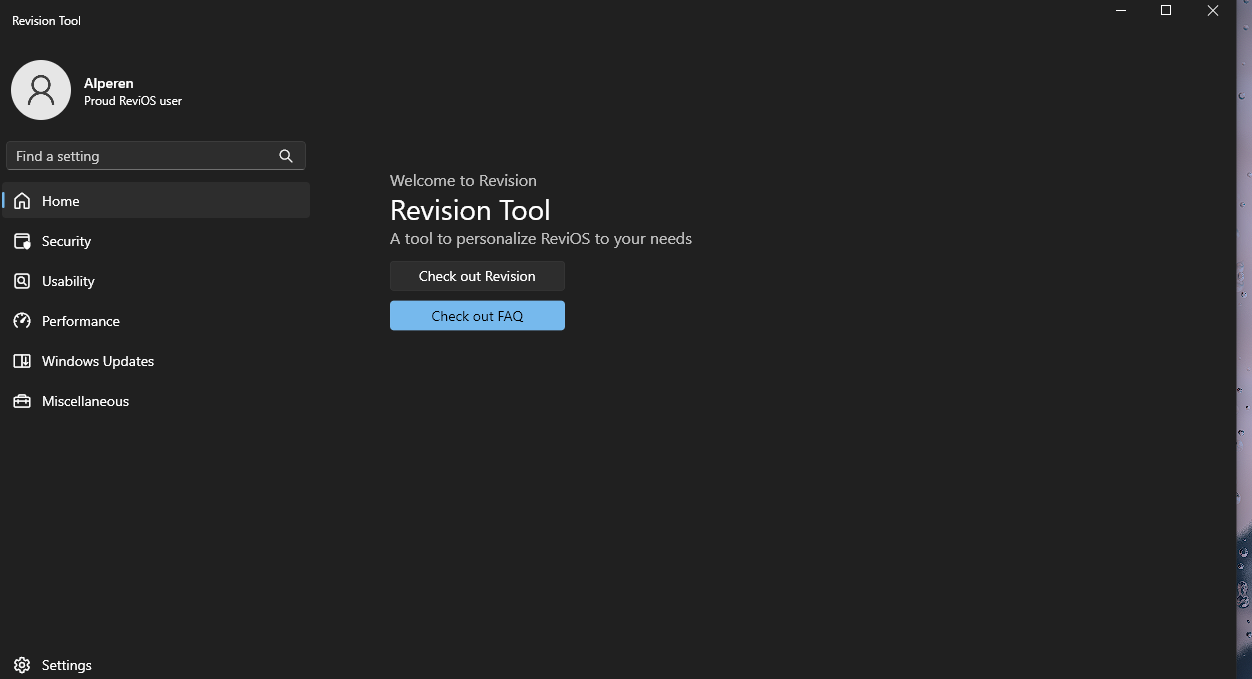
Task: Click the Home house icon in sidebar
Action: (x=22, y=201)
